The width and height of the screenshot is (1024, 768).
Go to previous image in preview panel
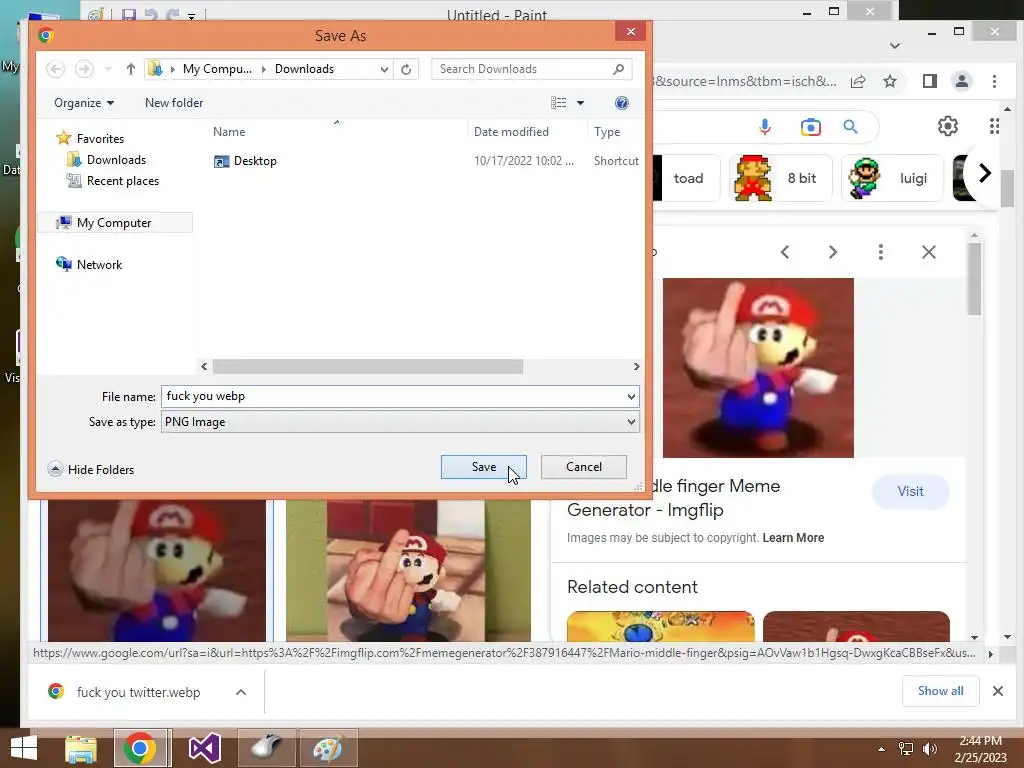[x=785, y=252]
